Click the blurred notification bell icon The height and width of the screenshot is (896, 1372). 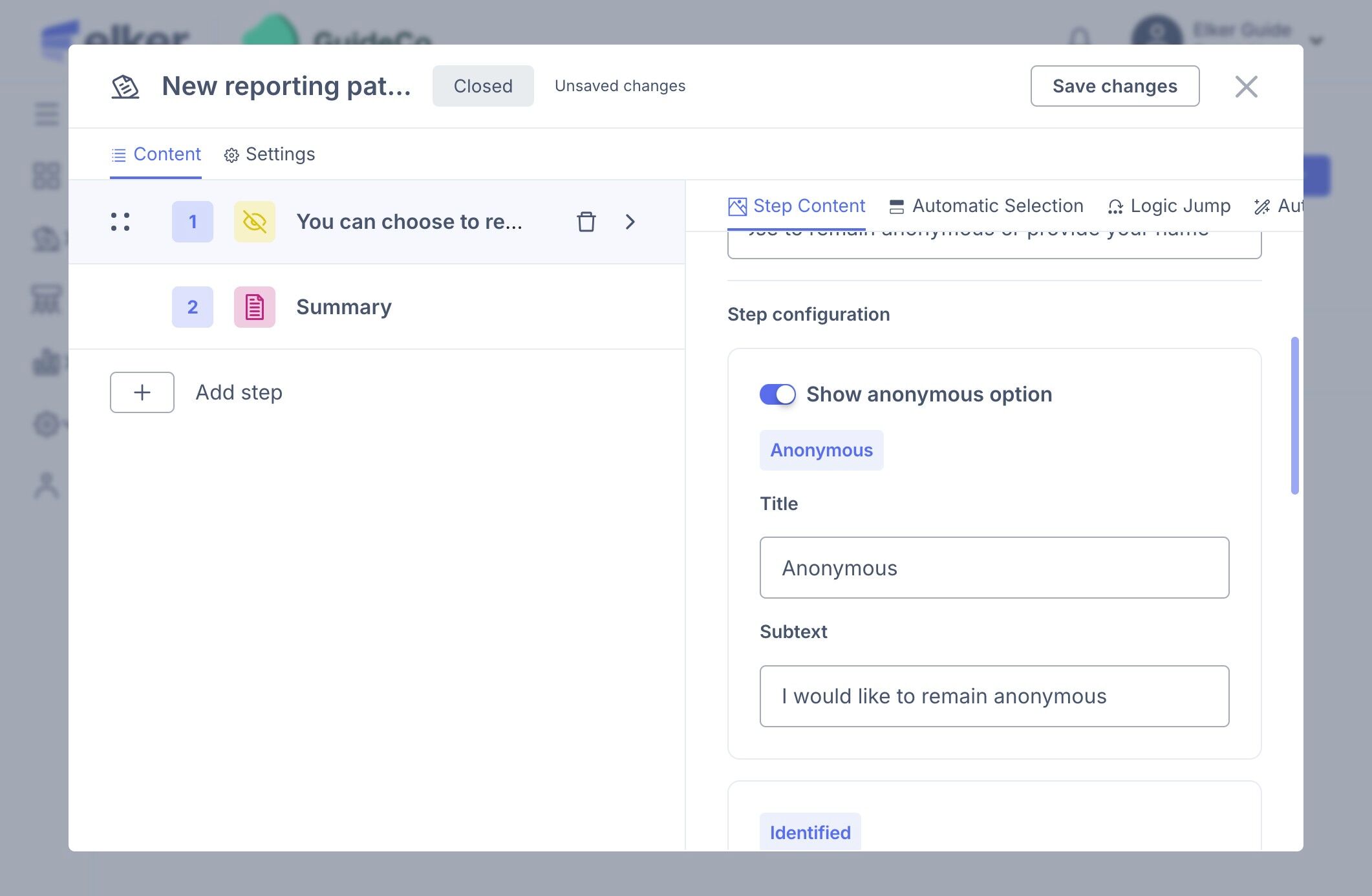click(1079, 37)
